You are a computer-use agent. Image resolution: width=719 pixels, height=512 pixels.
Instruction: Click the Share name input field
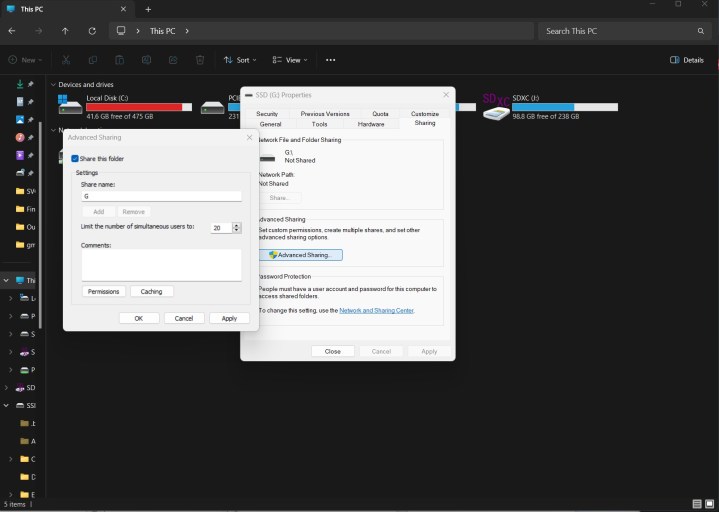pyautogui.click(x=161, y=196)
